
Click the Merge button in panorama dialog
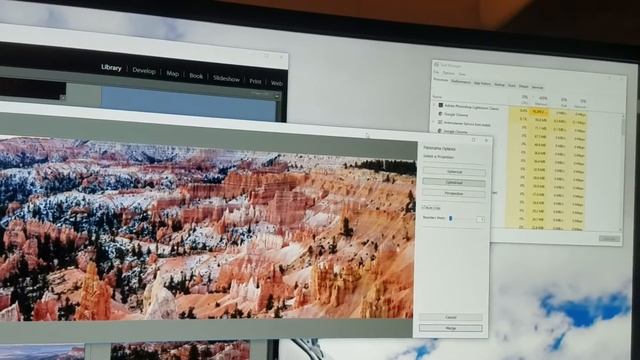tap(451, 328)
